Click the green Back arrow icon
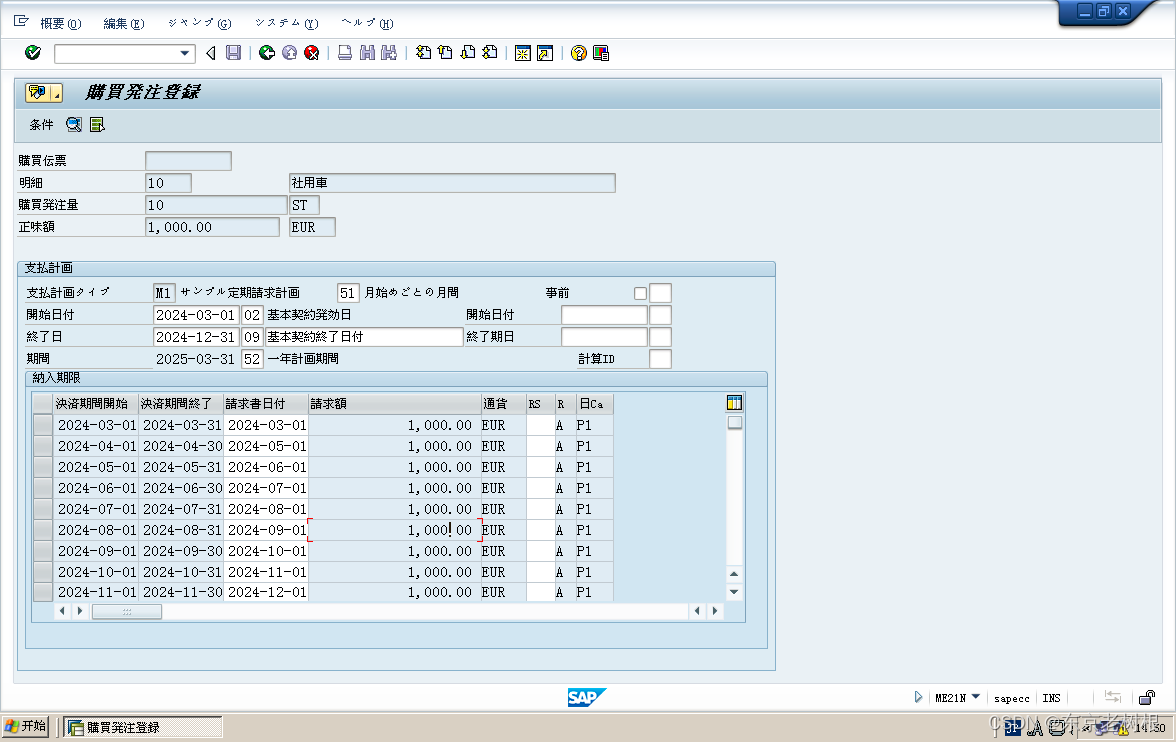Image resolution: width=1176 pixels, height=742 pixels. tap(266, 53)
